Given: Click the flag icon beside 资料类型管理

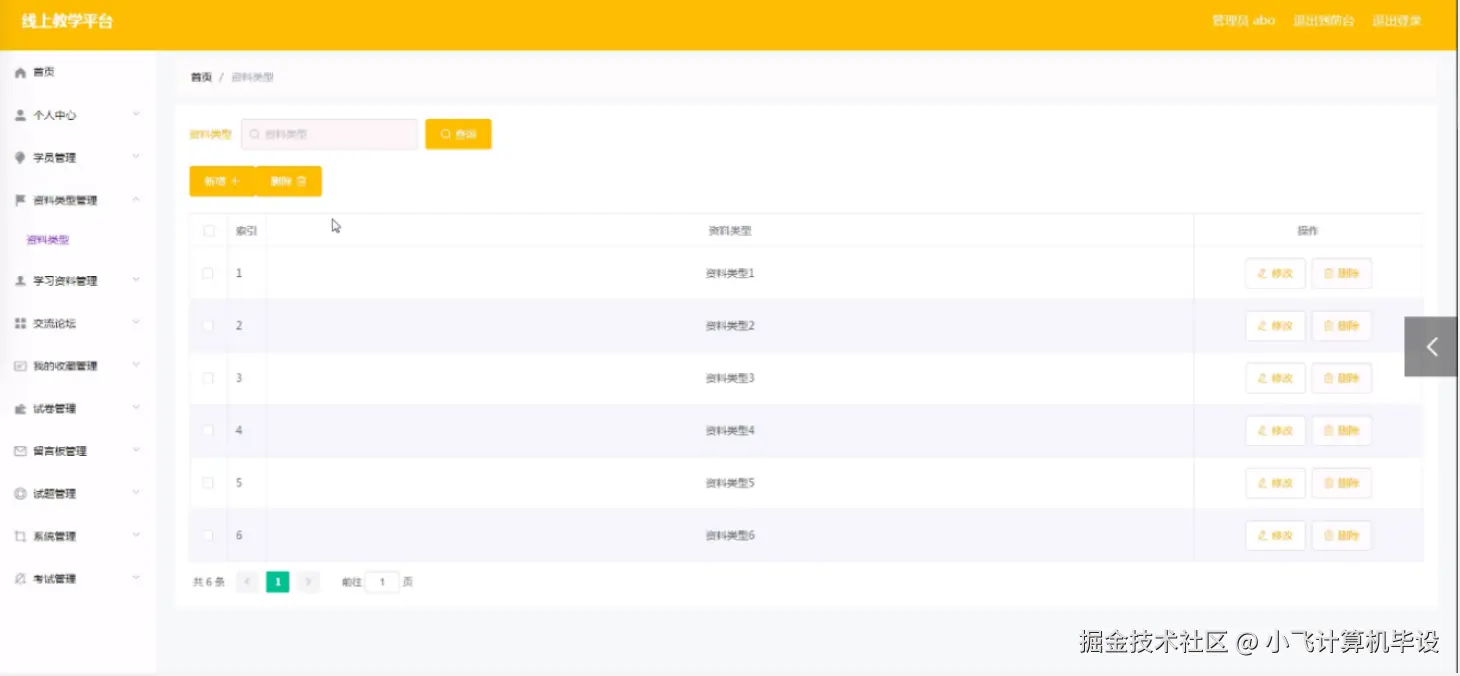Looking at the screenshot, I should pos(20,200).
